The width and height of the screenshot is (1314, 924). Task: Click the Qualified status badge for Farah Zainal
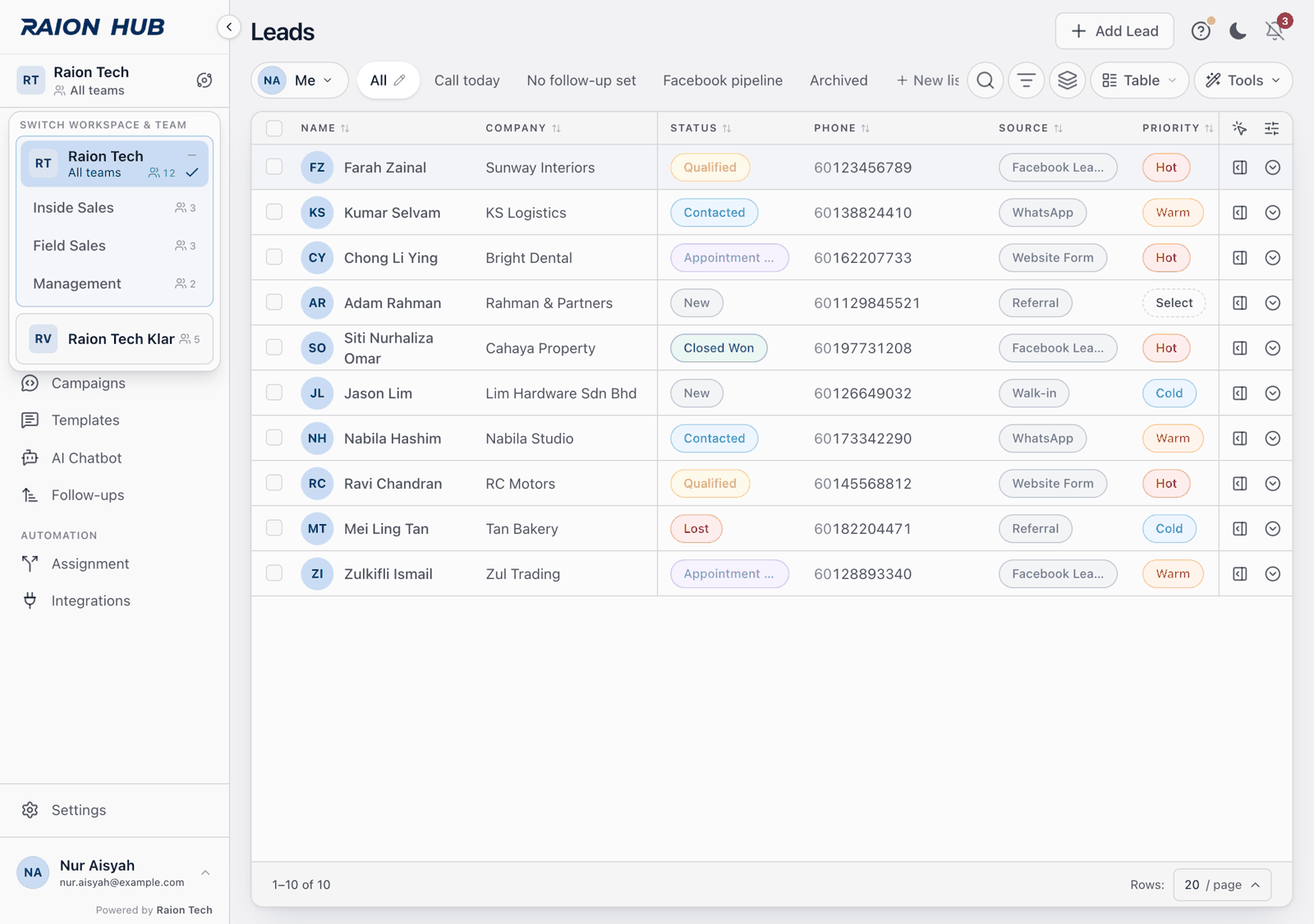tap(710, 168)
